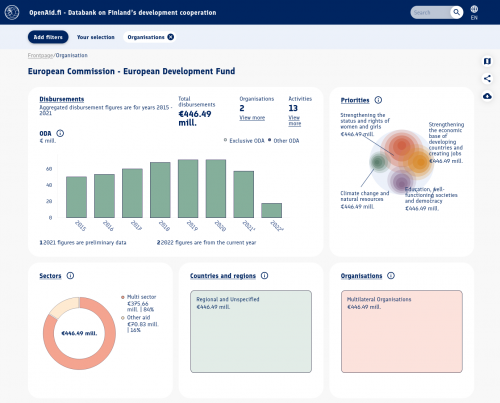This screenshot has height=403, width=500.
Task: Select the 2019 bar in ODA chart
Action: click(x=188, y=188)
